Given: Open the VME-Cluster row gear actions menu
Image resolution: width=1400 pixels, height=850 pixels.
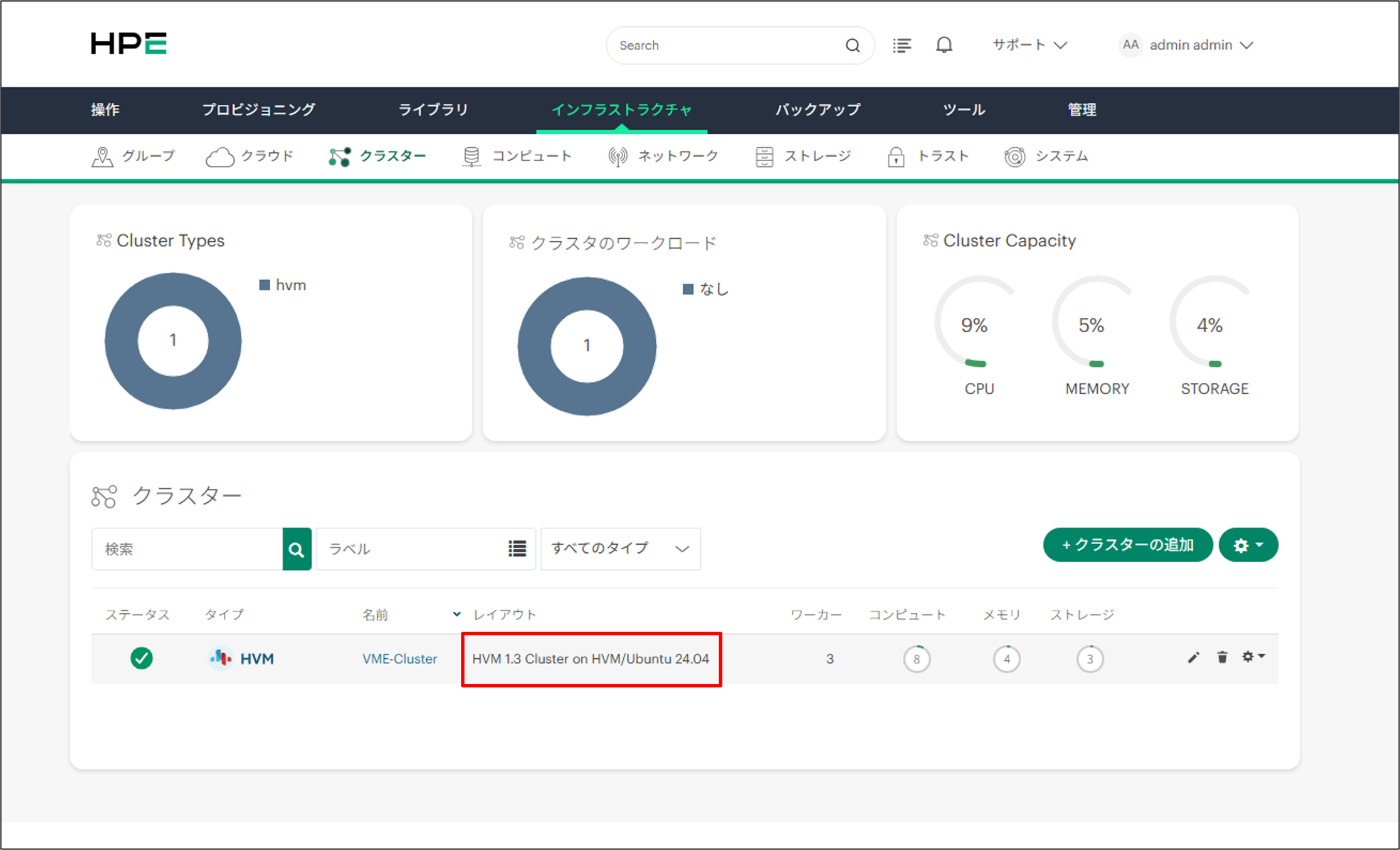Looking at the screenshot, I should 1253,656.
